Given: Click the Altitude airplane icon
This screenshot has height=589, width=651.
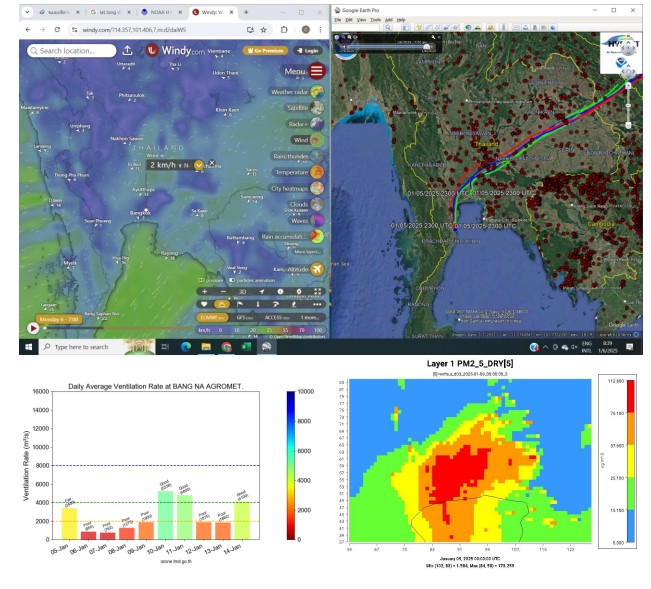Looking at the screenshot, I should click(317, 269).
